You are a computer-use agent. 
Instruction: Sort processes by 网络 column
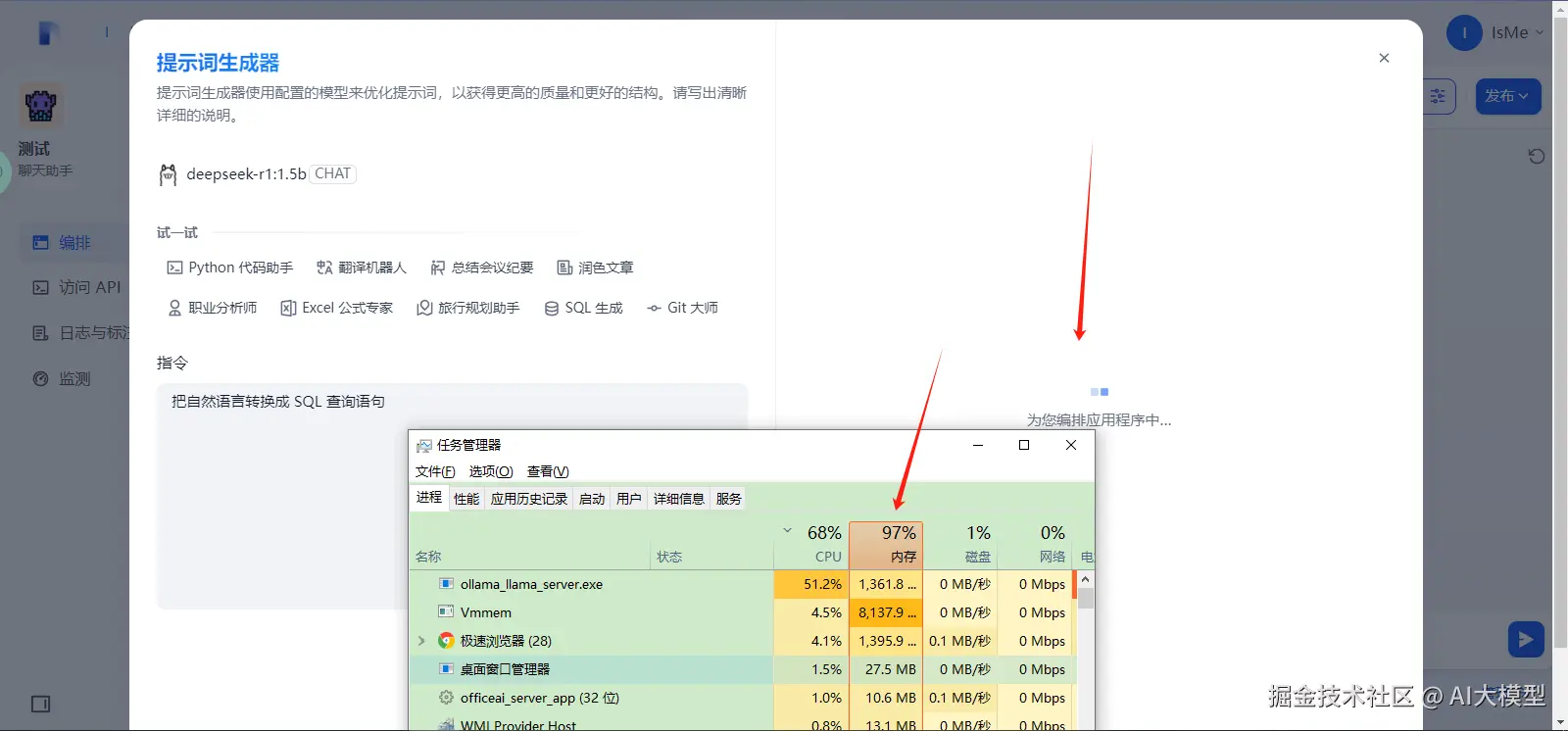tap(1035, 545)
